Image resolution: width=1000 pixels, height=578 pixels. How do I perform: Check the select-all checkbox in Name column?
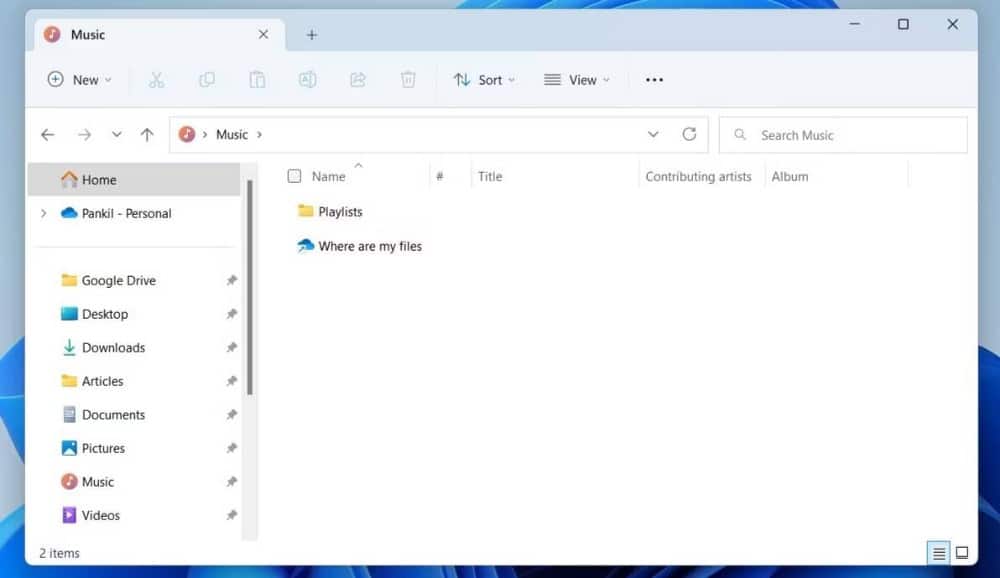point(294,175)
